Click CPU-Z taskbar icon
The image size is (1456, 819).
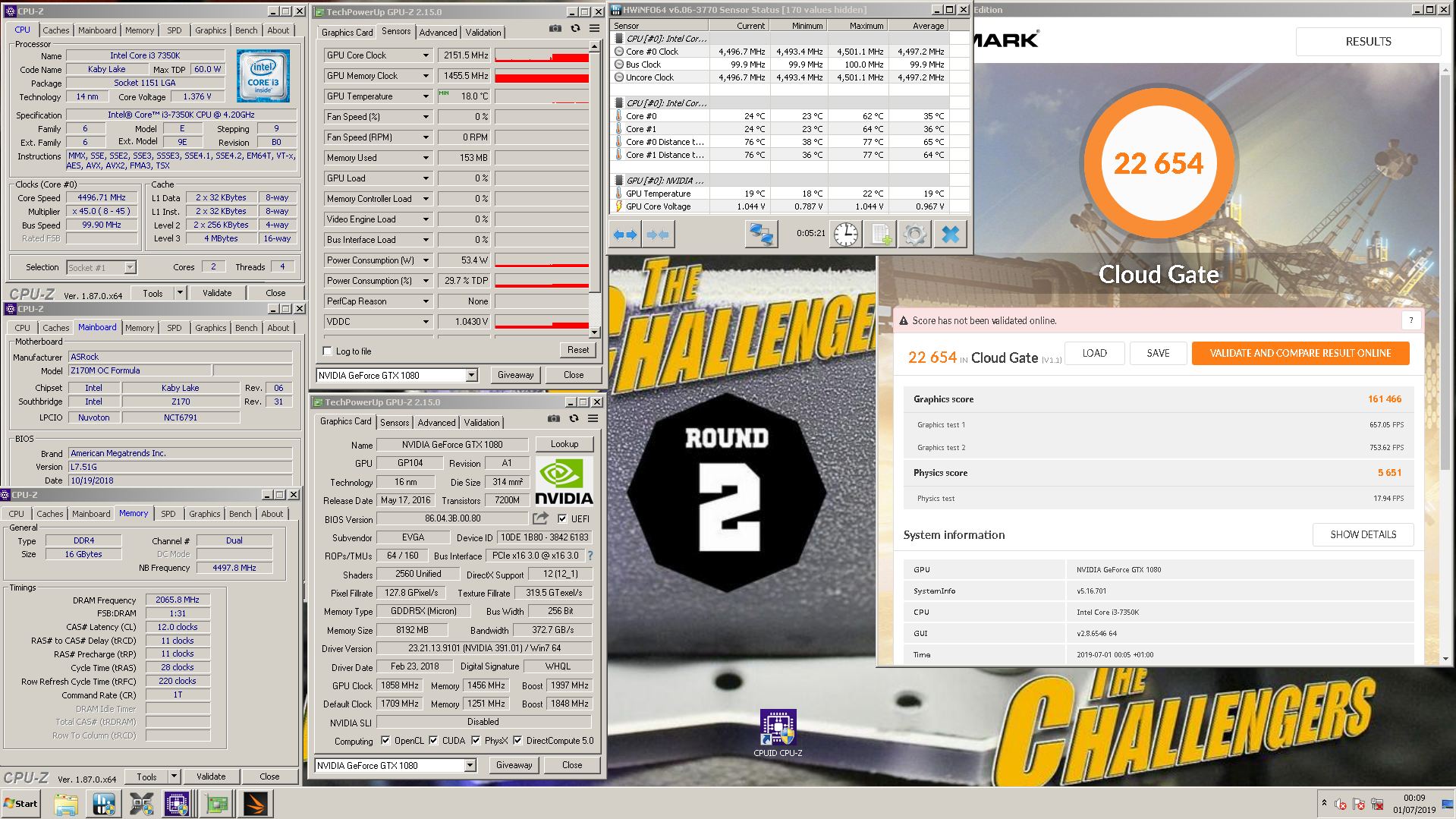click(177, 804)
